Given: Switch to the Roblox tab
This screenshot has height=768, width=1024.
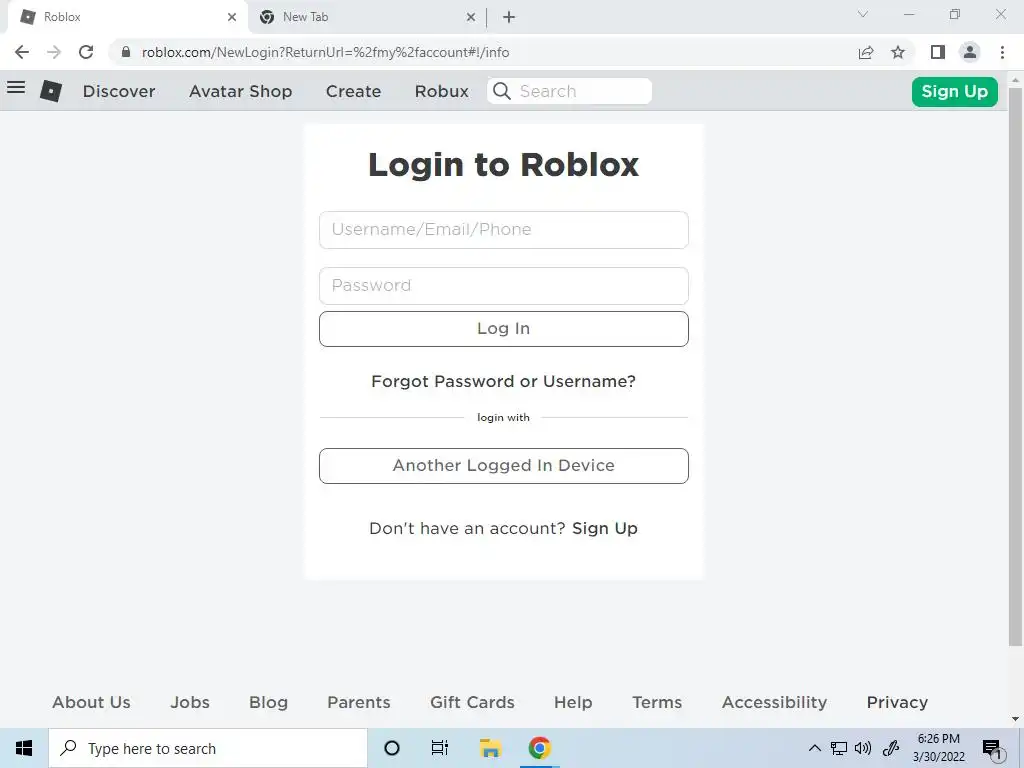Looking at the screenshot, I should pos(128,17).
